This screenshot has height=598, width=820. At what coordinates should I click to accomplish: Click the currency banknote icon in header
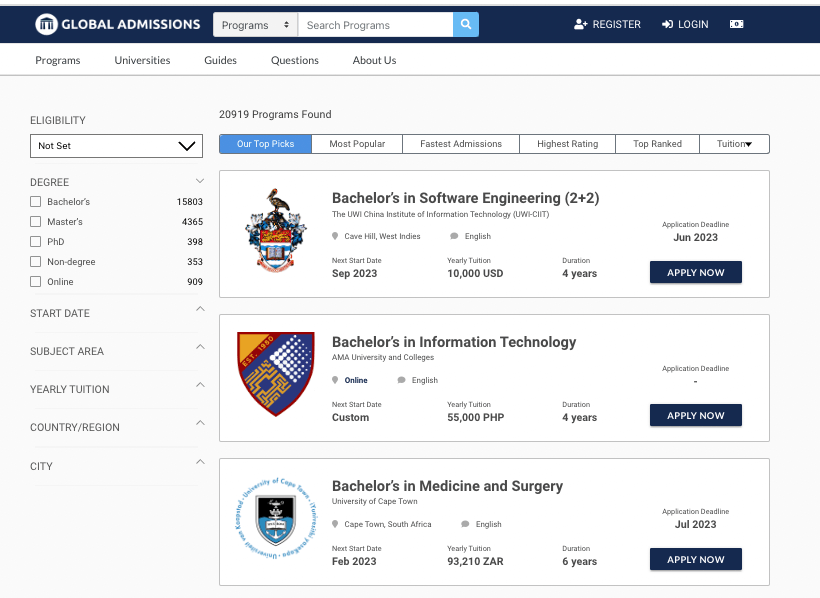tap(736, 25)
